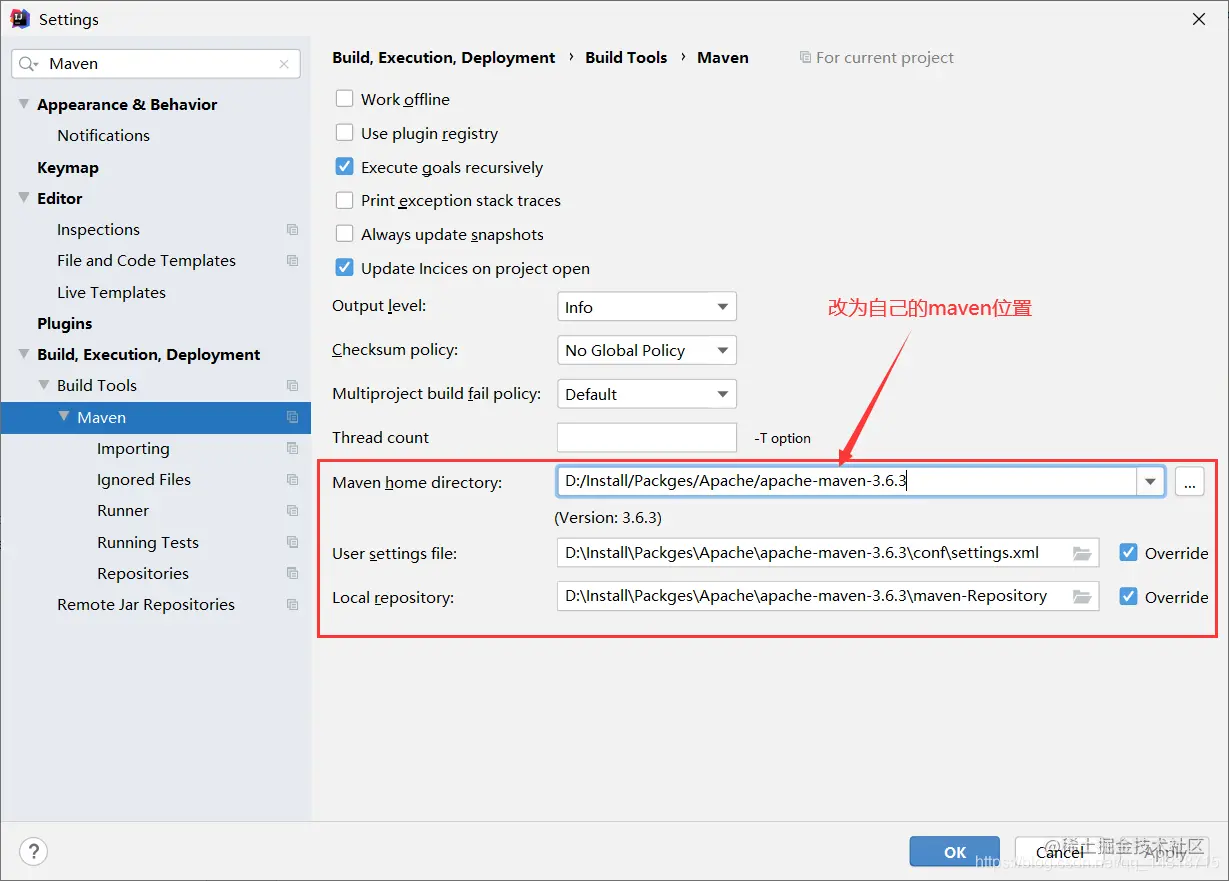Open the Checksum policy dropdown
This screenshot has height=881, width=1229.
(x=647, y=350)
